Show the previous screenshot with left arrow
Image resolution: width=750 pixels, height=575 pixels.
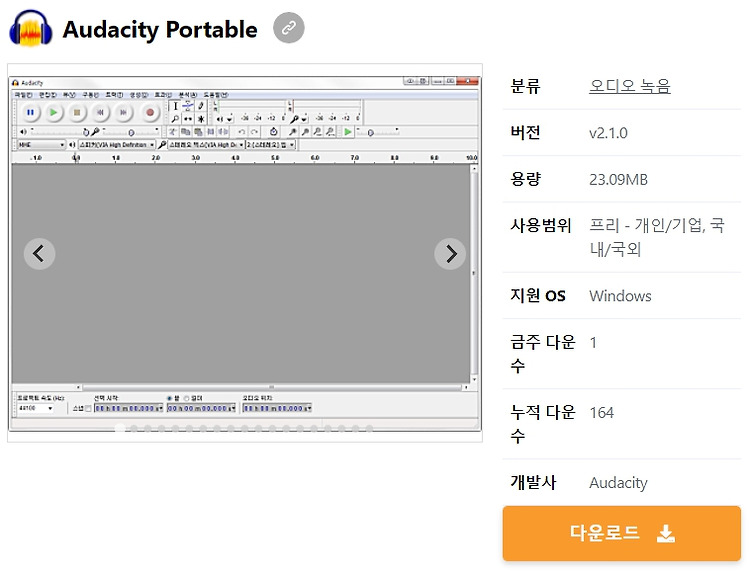tap(39, 254)
